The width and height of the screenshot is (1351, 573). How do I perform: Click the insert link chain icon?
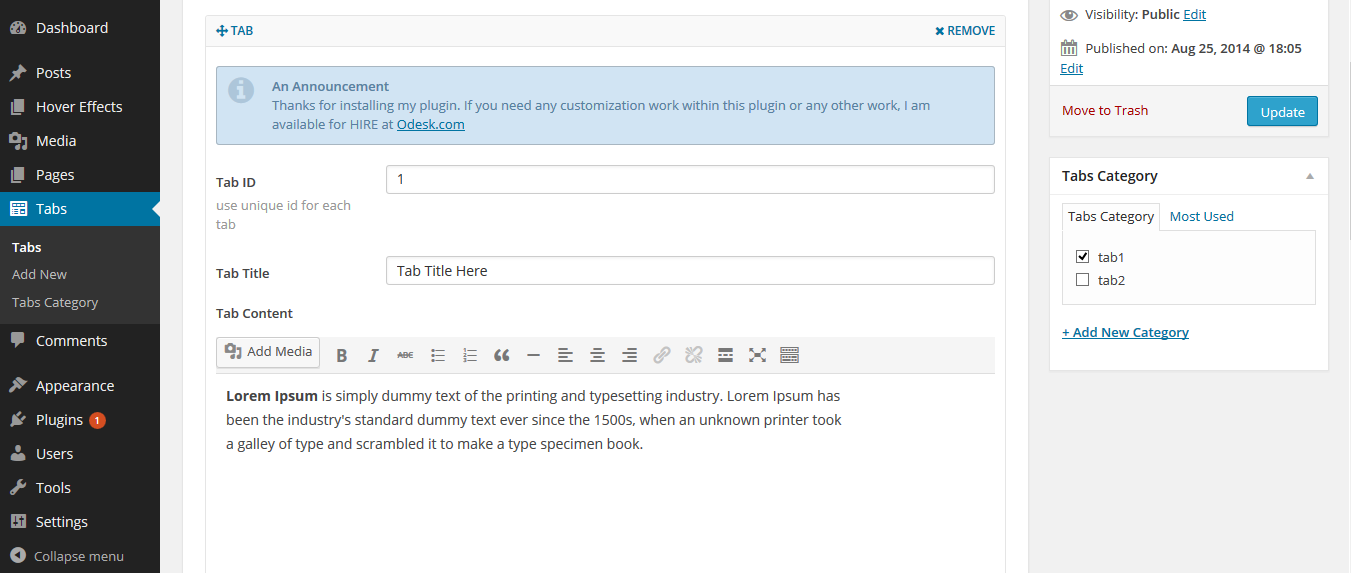point(661,355)
